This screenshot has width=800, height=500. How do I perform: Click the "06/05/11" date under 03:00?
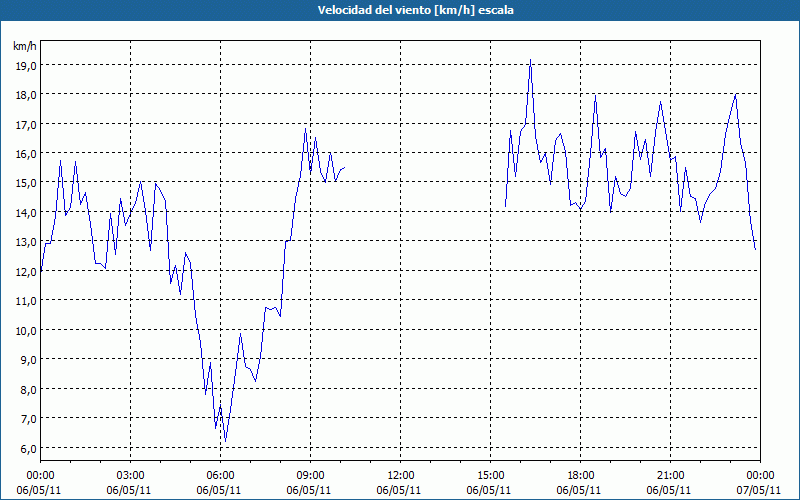129,490
